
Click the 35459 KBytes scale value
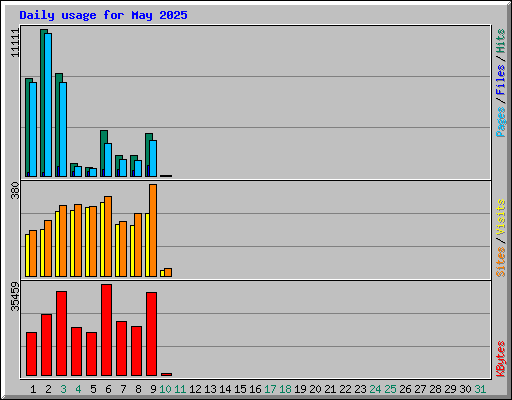click(x=15, y=296)
